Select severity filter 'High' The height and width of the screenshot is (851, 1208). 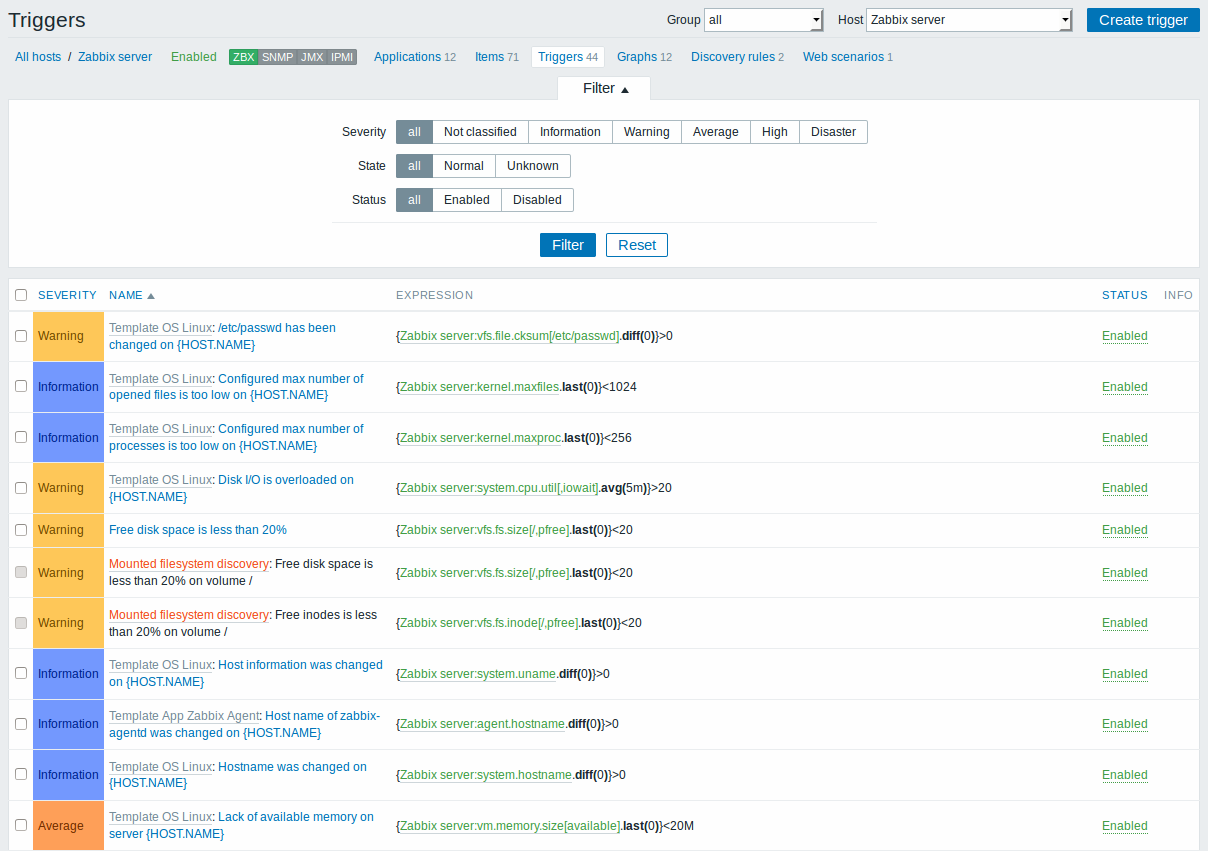tap(775, 132)
